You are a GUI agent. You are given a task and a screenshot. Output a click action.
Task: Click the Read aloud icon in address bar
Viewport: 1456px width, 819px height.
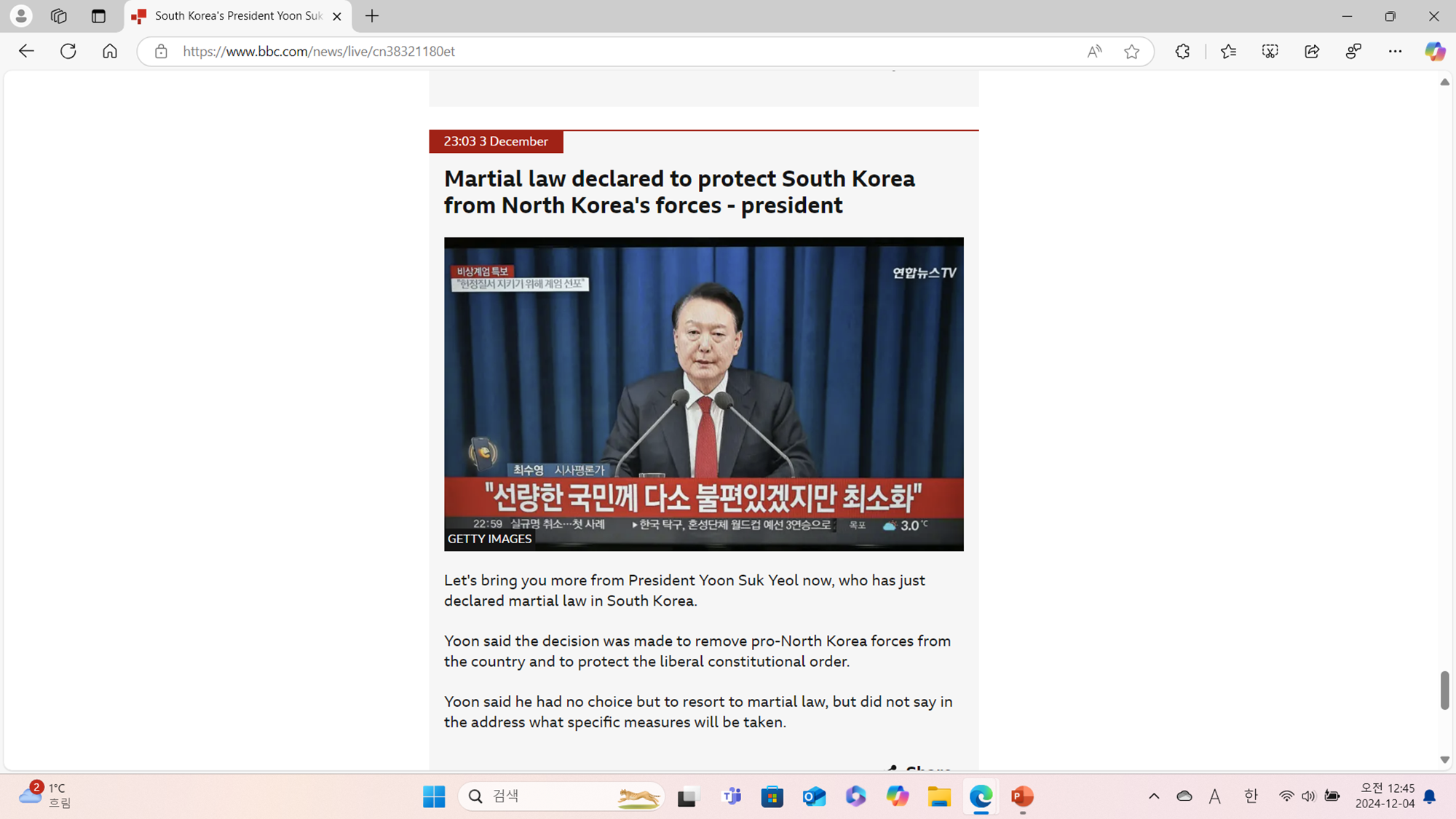(1094, 51)
